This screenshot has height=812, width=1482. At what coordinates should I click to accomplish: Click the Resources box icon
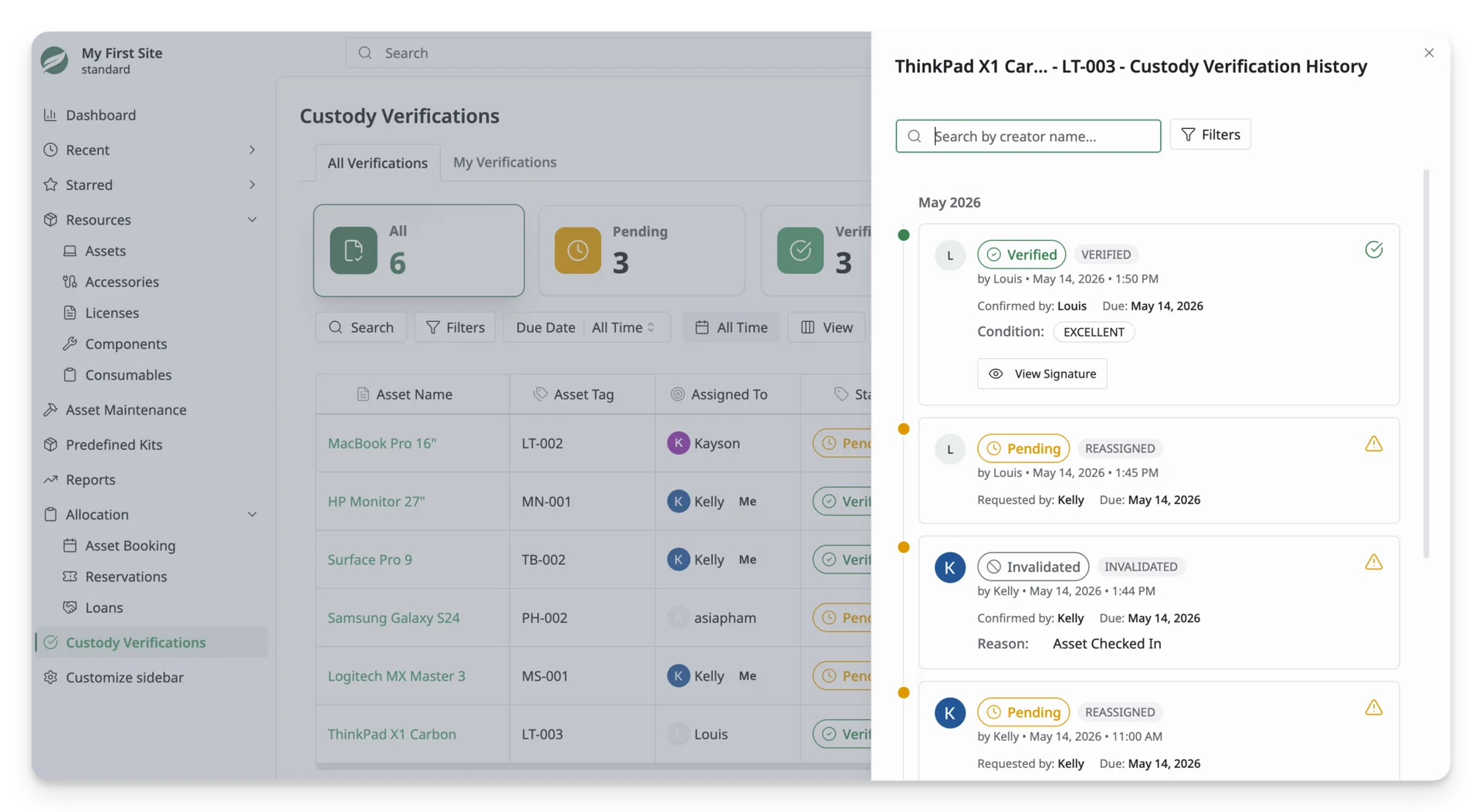tap(50, 220)
